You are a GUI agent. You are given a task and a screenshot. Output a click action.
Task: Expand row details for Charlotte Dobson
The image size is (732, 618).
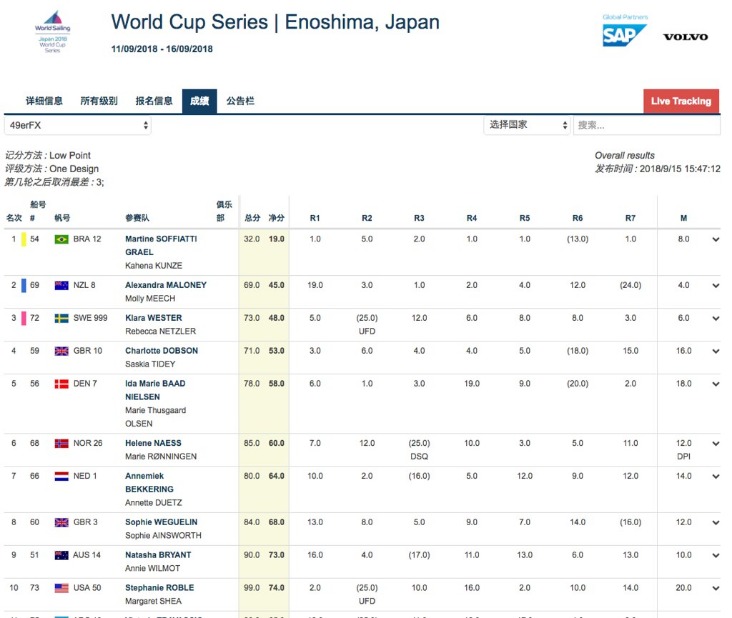[715, 351]
